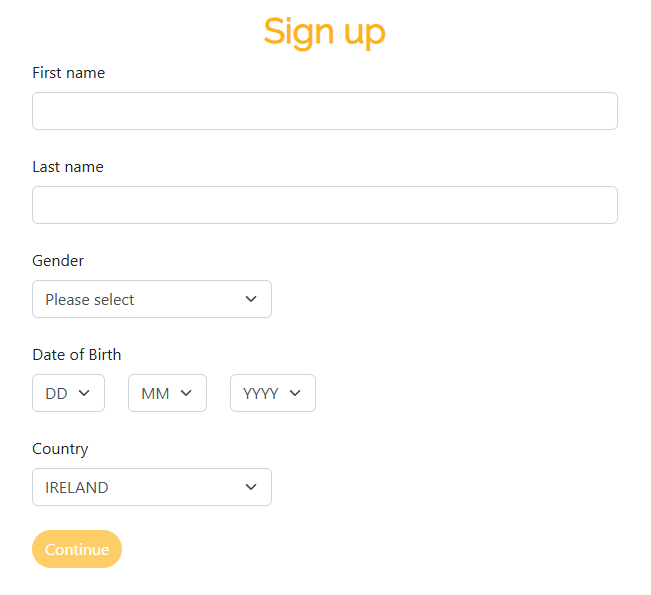This screenshot has height=595, width=651.
Task: Click the Gender label text
Action: pyautogui.click(x=58, y=261)
